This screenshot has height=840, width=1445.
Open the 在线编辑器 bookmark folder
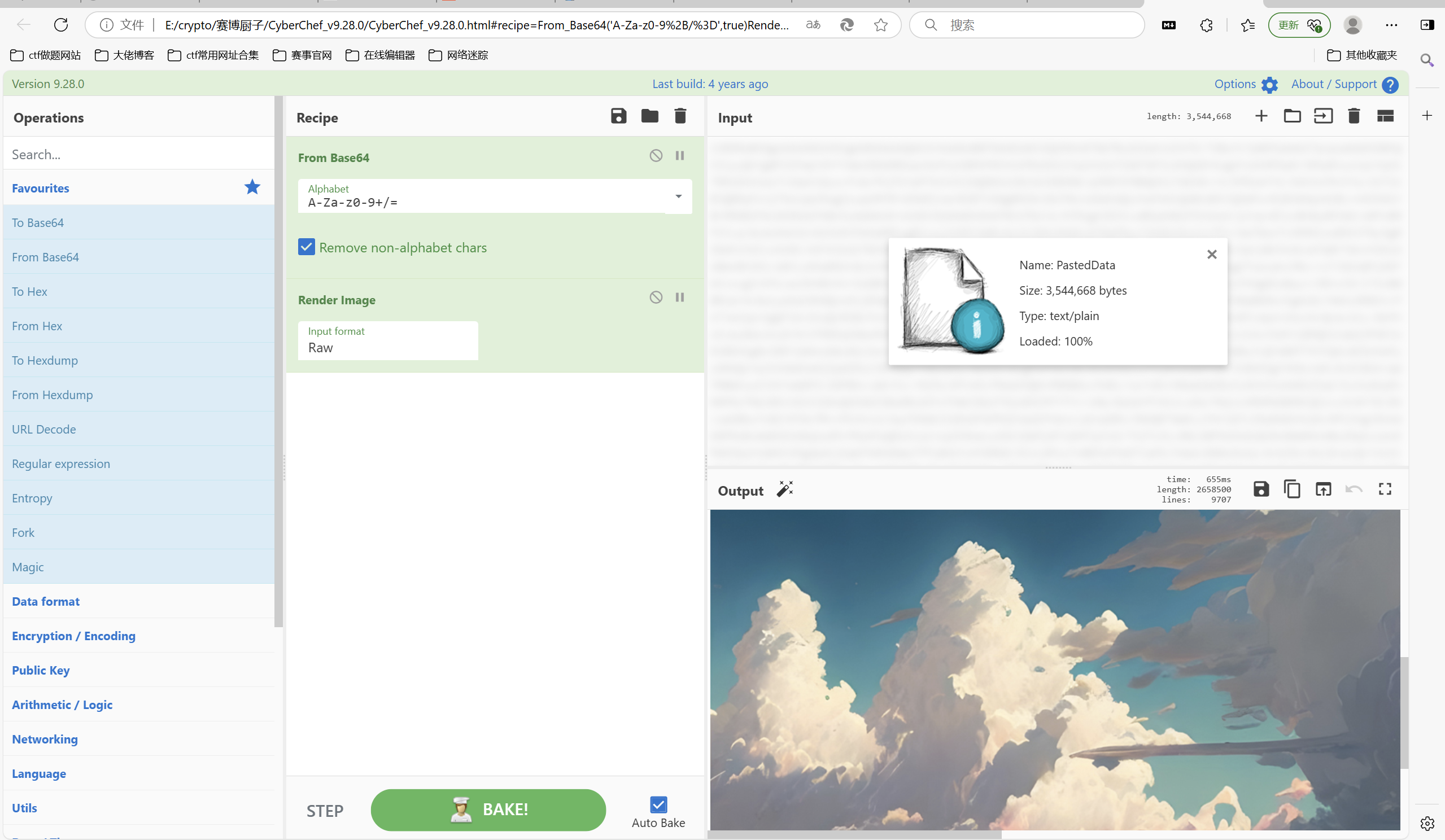[x=380, y=55]
